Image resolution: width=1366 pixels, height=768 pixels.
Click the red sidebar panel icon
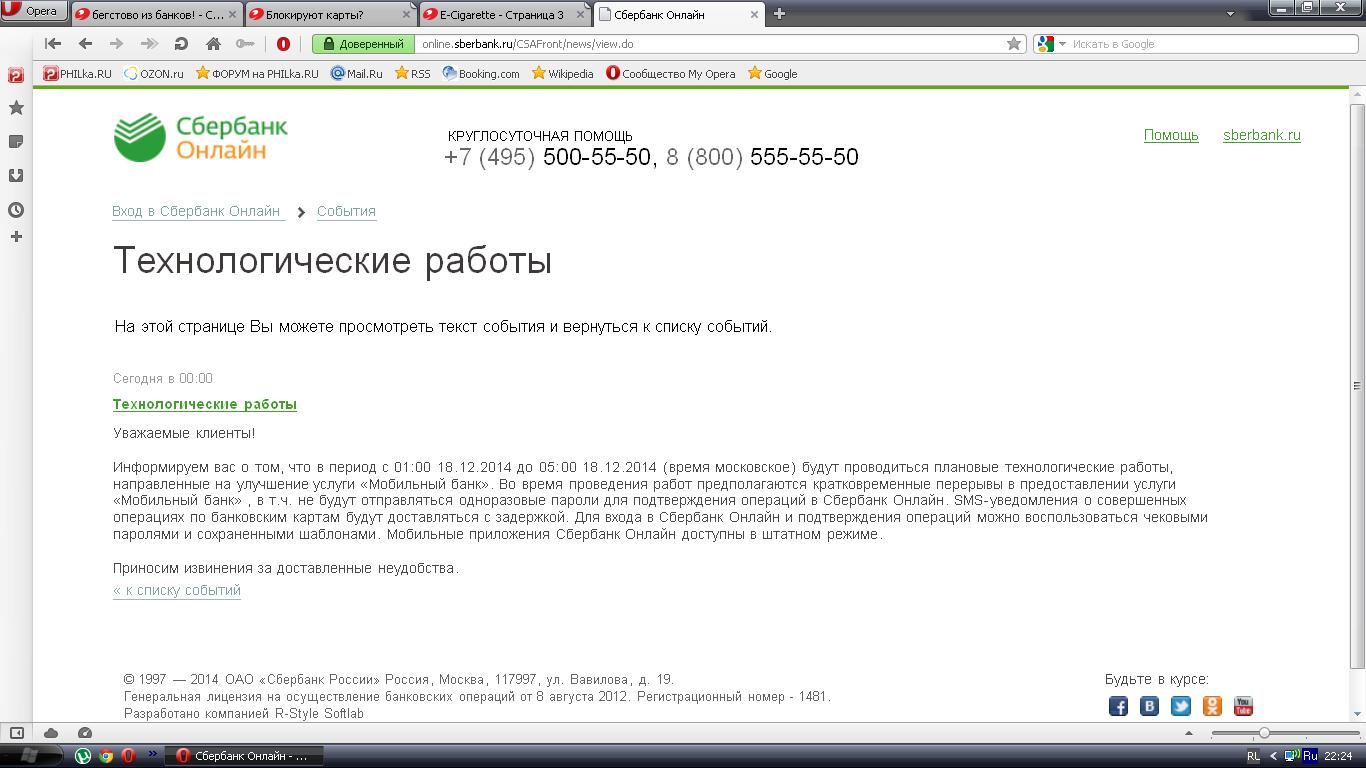[x=16, y=75]
